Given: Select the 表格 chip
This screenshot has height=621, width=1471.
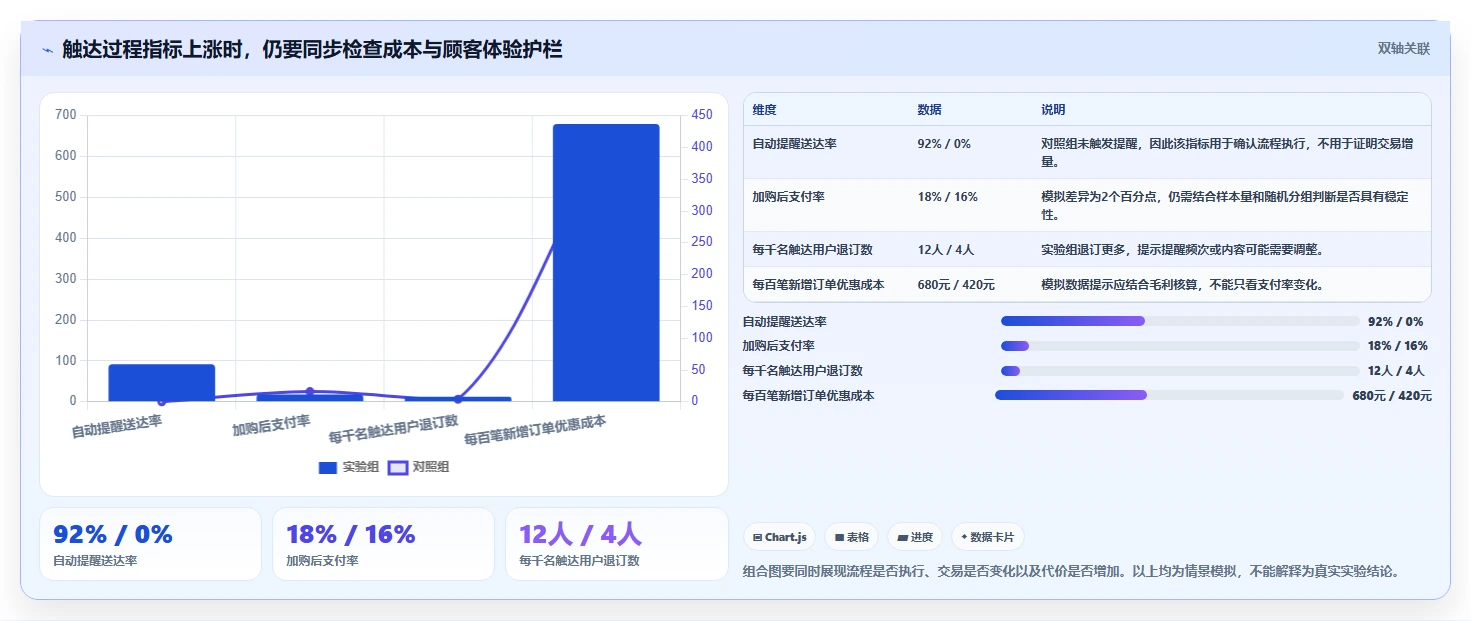Looking at the screenshot, I should [852, 537].
